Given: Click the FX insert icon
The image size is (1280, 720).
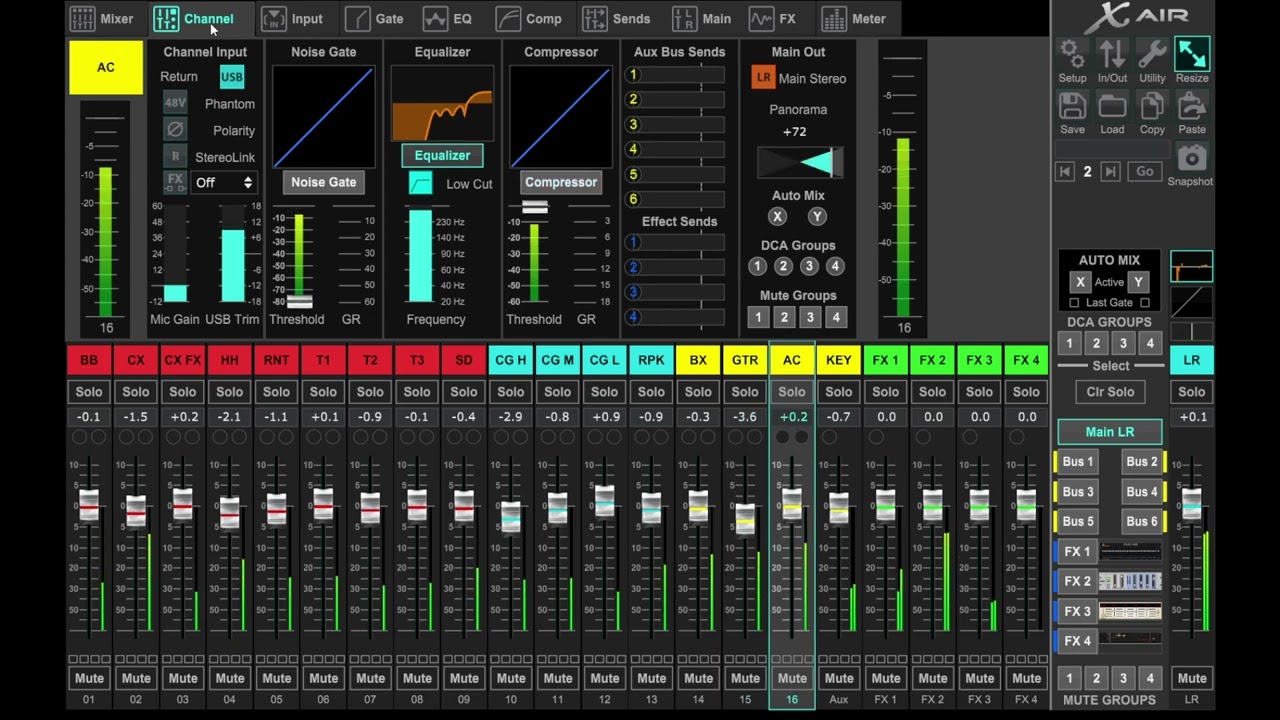Looking at the screenshot, I should (x=175, y=182).
